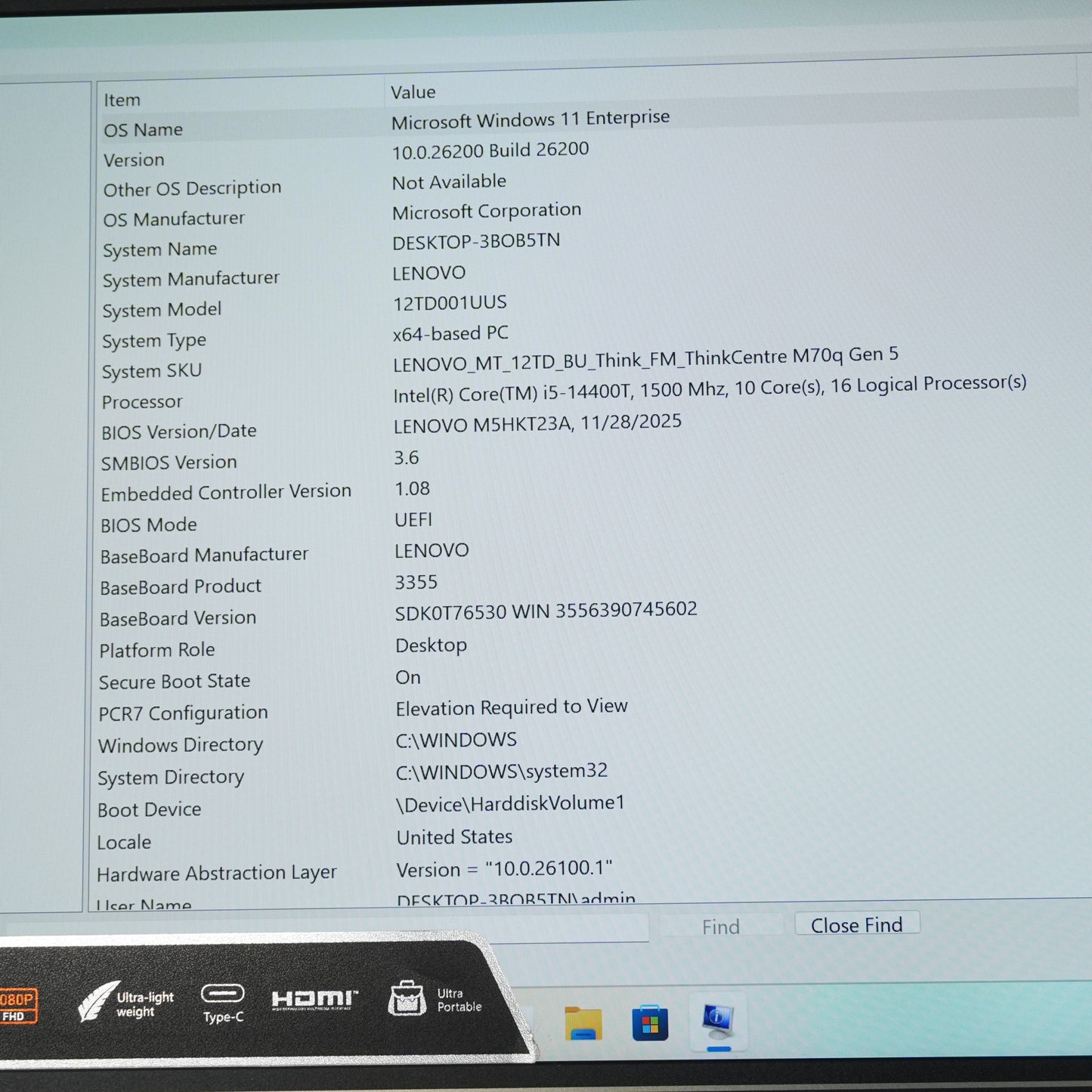Click the value Version = "10.0.26100.1"
Screen dimensions: 1092x1092
pyautogui.click(x=504, y=869)
